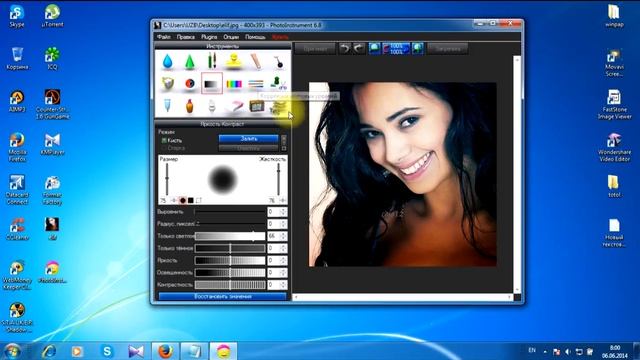640x360 pixels.
Task: Open Skype from the taskbar
Action: [107, 351]
